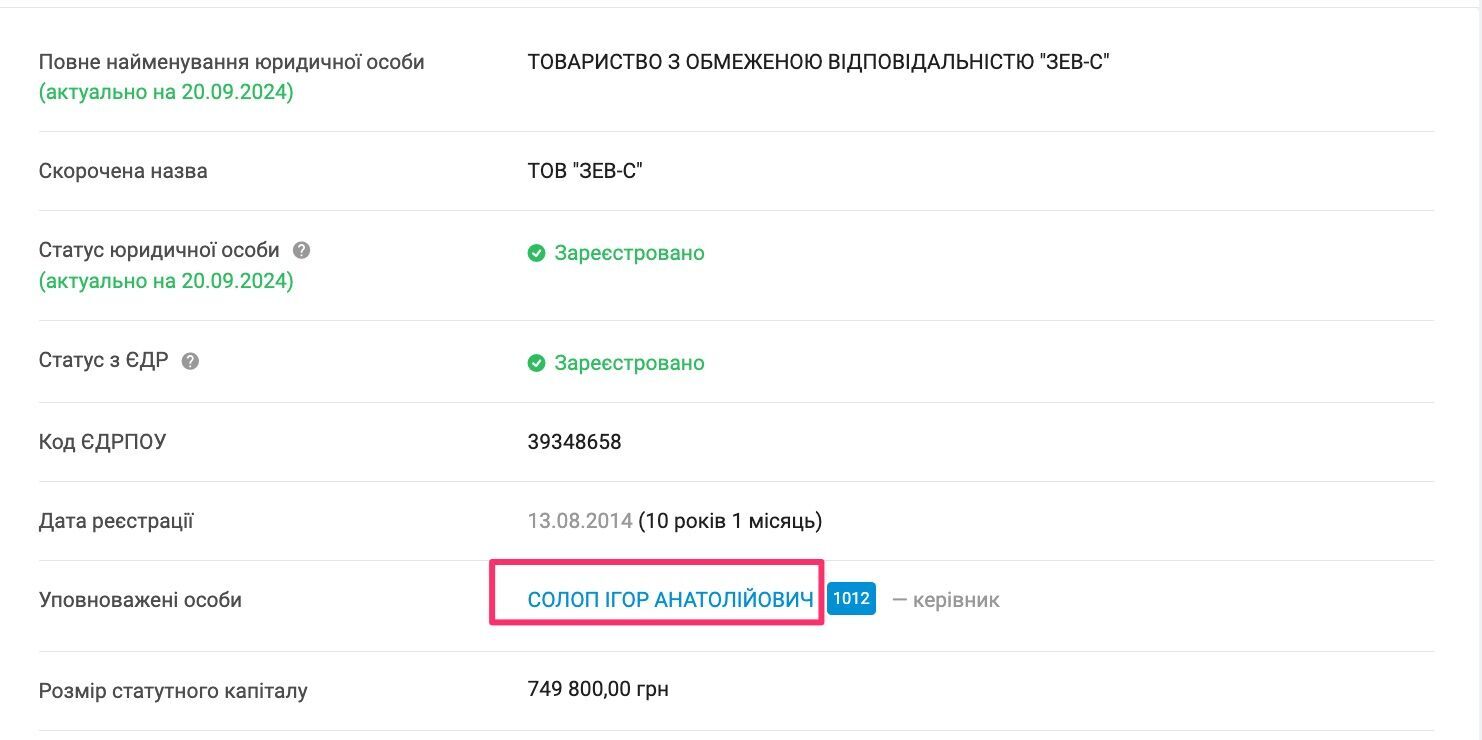Click the blue 1012 badge

851,598
